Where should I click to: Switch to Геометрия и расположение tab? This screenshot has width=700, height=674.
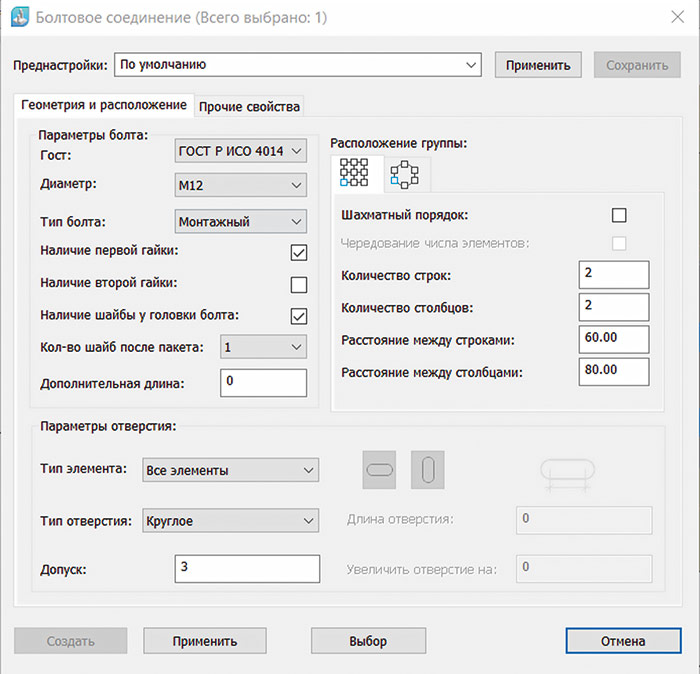(x=104, y=105)
